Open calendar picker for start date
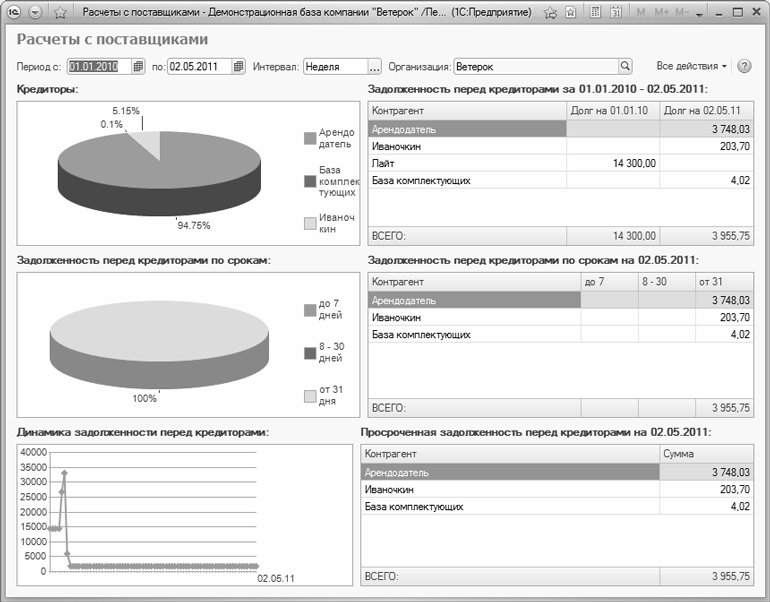This screenshot has width=770, height=602. pyautogui.click(x=138, y=66)
